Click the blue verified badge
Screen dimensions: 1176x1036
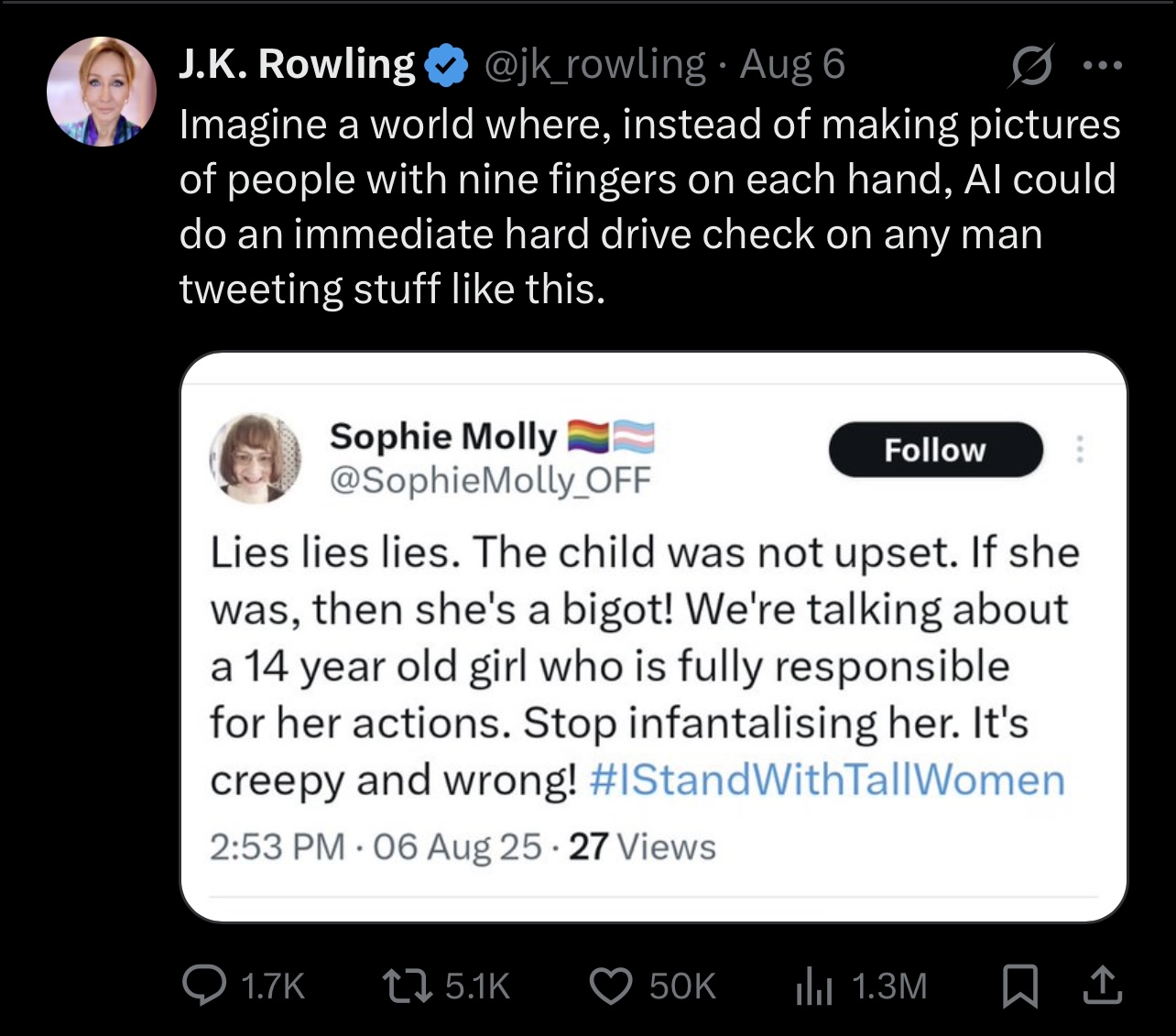[x=446, y=66]
